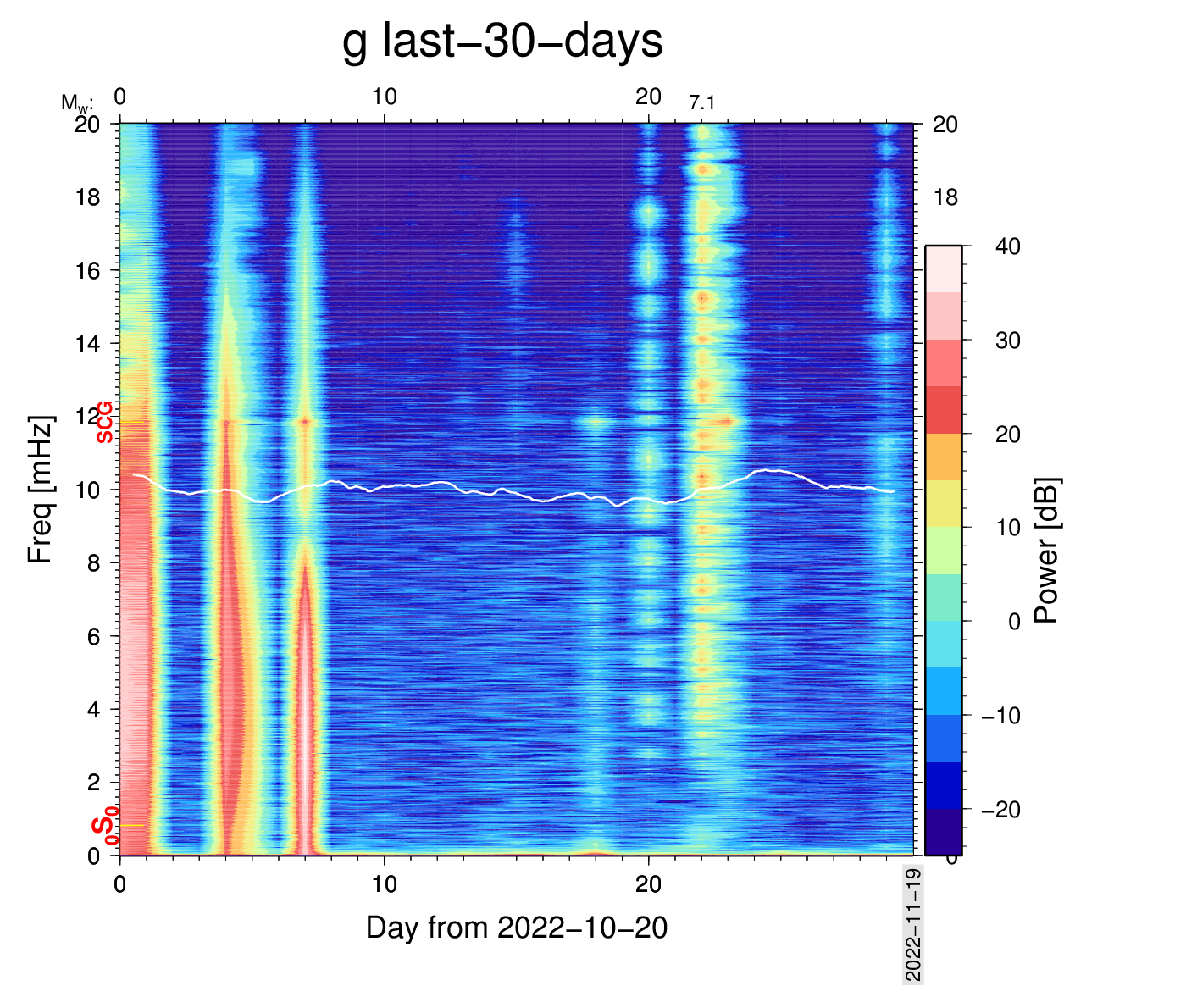This screenshot has height=1008, width=1186.
Task: Select the orange 20 dB colorbar segment
Action: coord(943,457)
